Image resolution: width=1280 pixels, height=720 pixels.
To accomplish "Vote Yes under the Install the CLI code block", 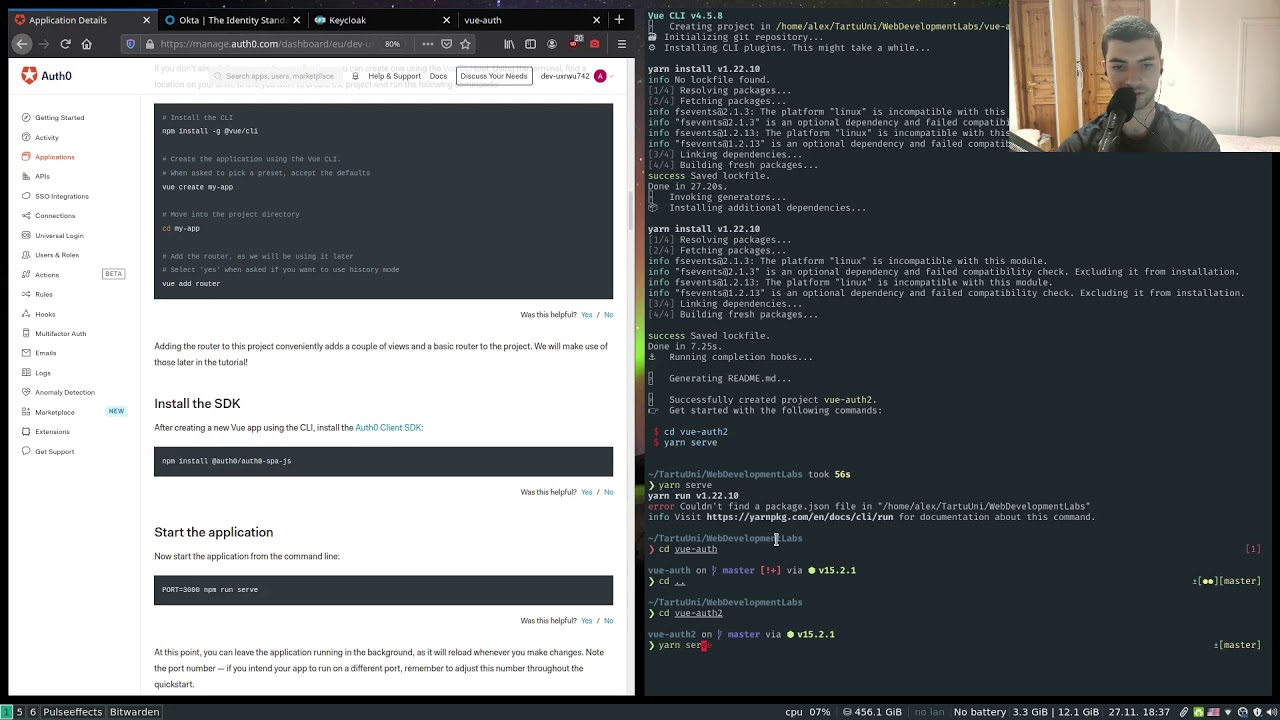I will pos(586,315).
